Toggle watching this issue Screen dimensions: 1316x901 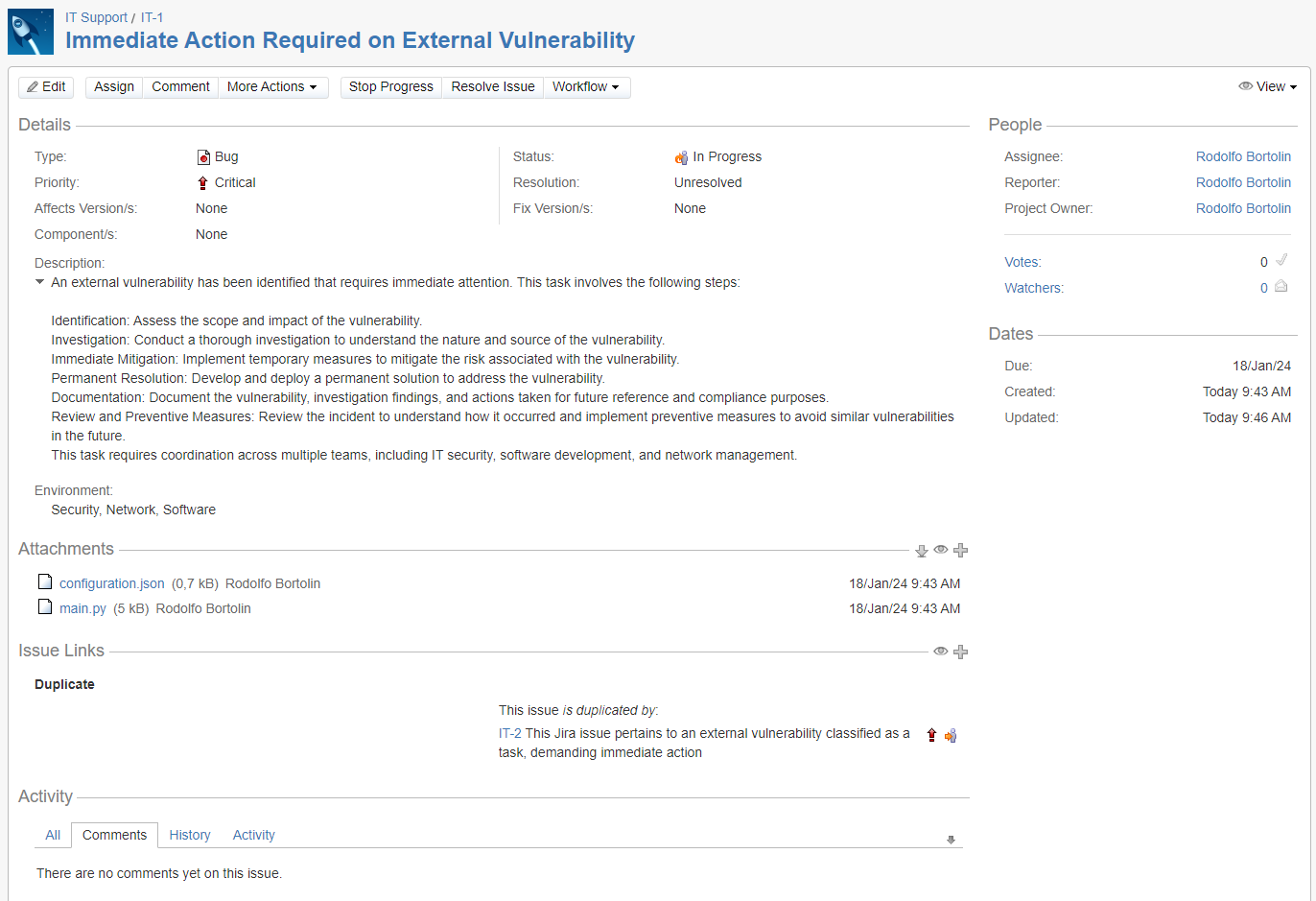click(x=1281, y=287)
